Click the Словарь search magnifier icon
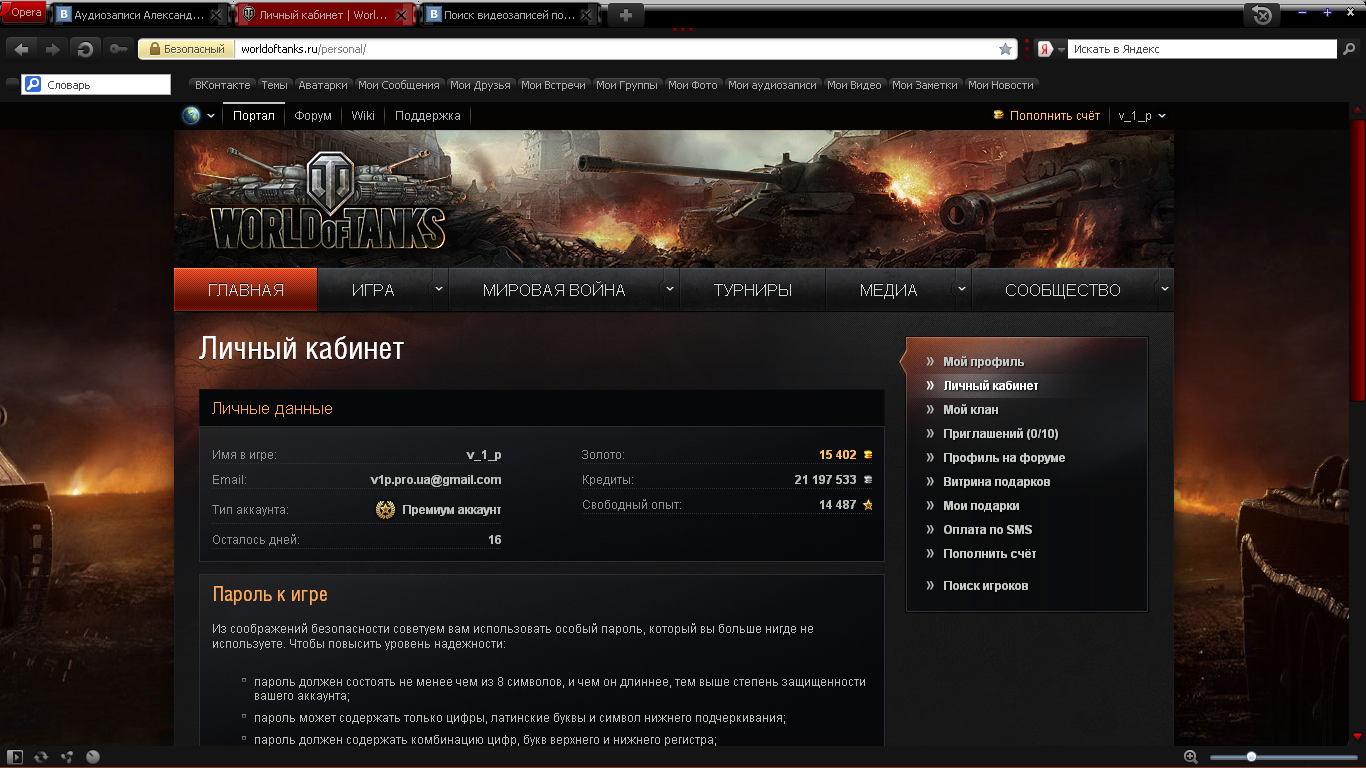Screen dimensions: 1366x768 coord(32,85)
